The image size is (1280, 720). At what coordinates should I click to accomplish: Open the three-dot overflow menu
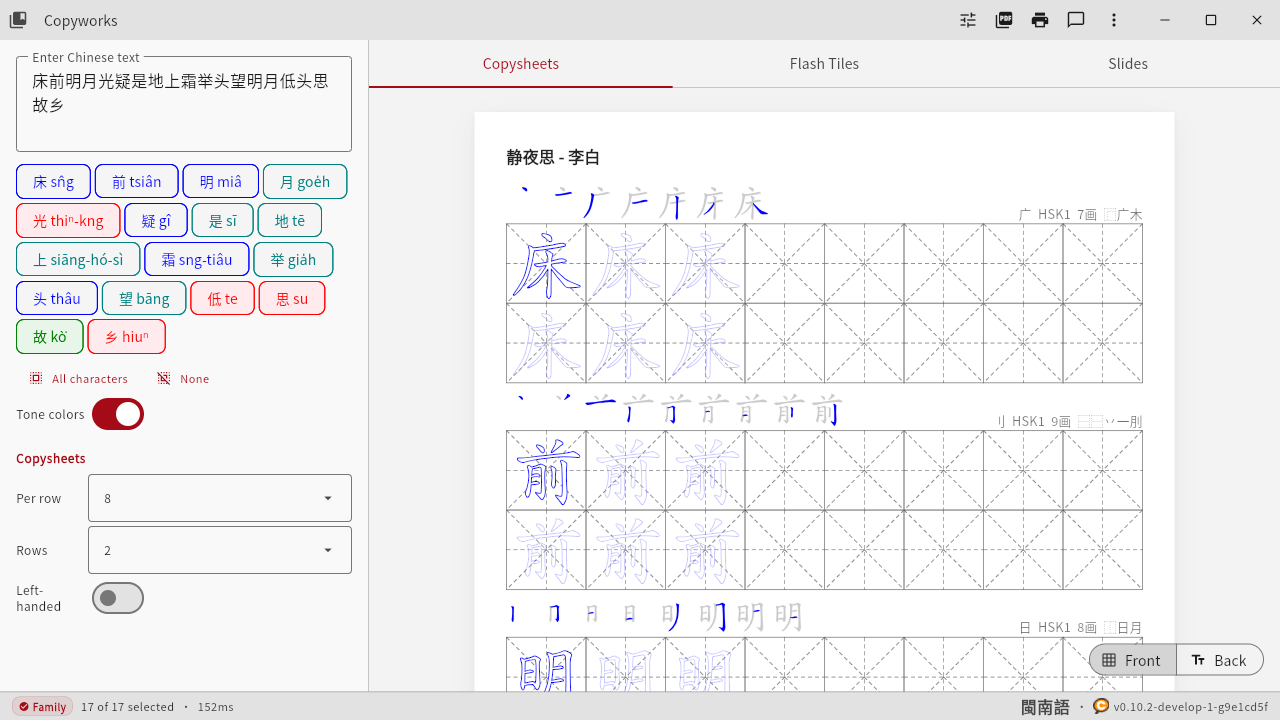[x=1111, y=20]
